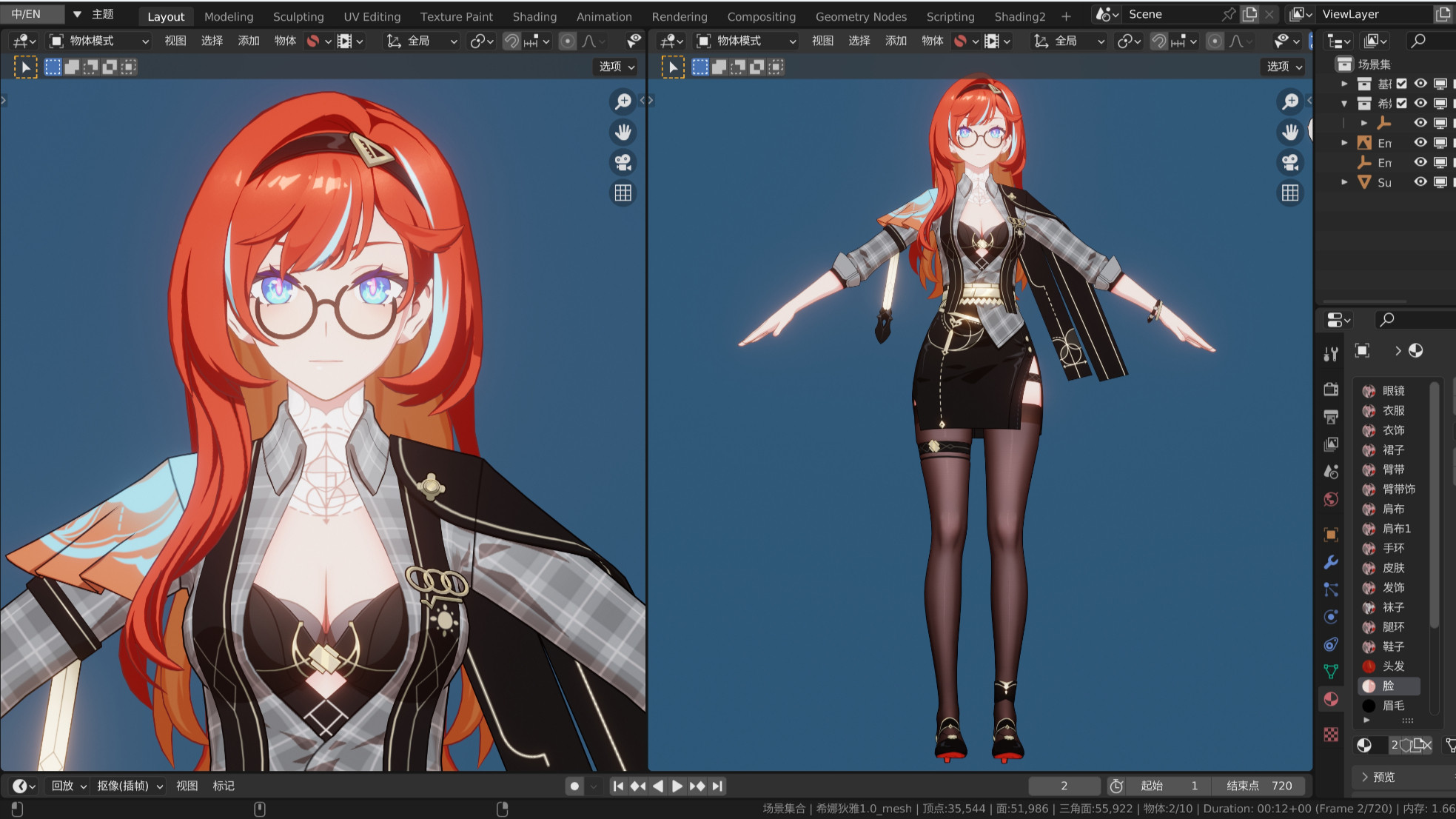Switch to the Shading workspace tab

(534, 16)
